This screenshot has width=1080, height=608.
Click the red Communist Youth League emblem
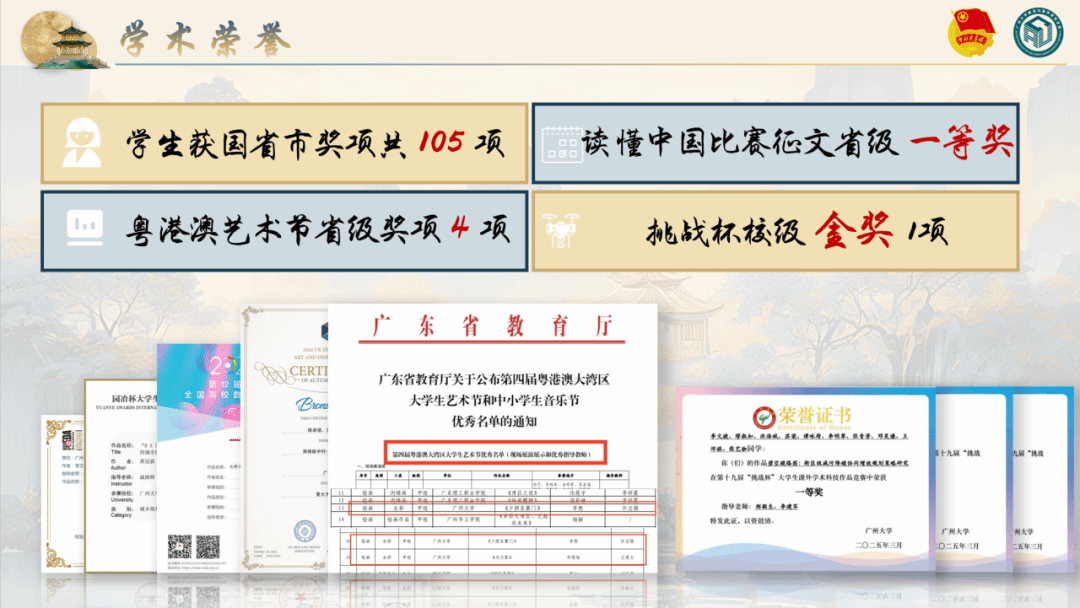coord(971,36)
